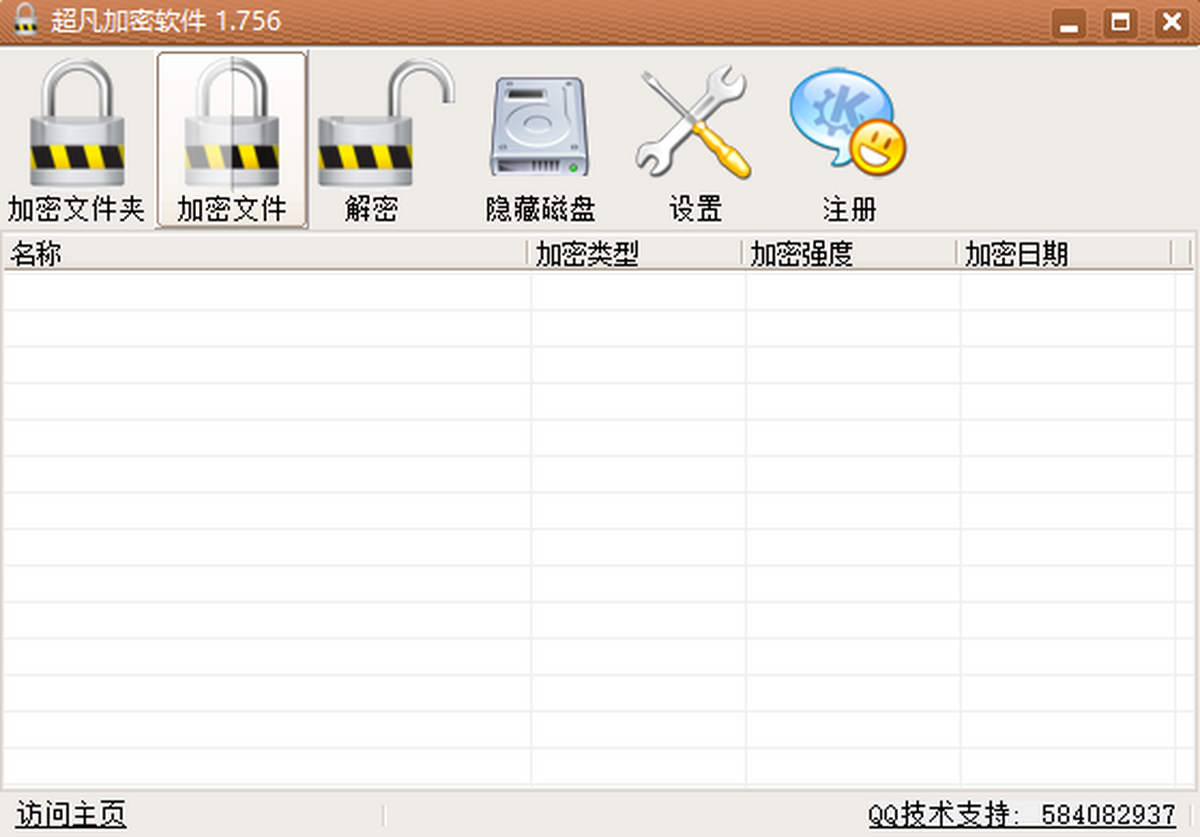Maximize the encryption software window
Image resolution: width=1200 pixels, height=837 pixels.
coord(1120,23)
